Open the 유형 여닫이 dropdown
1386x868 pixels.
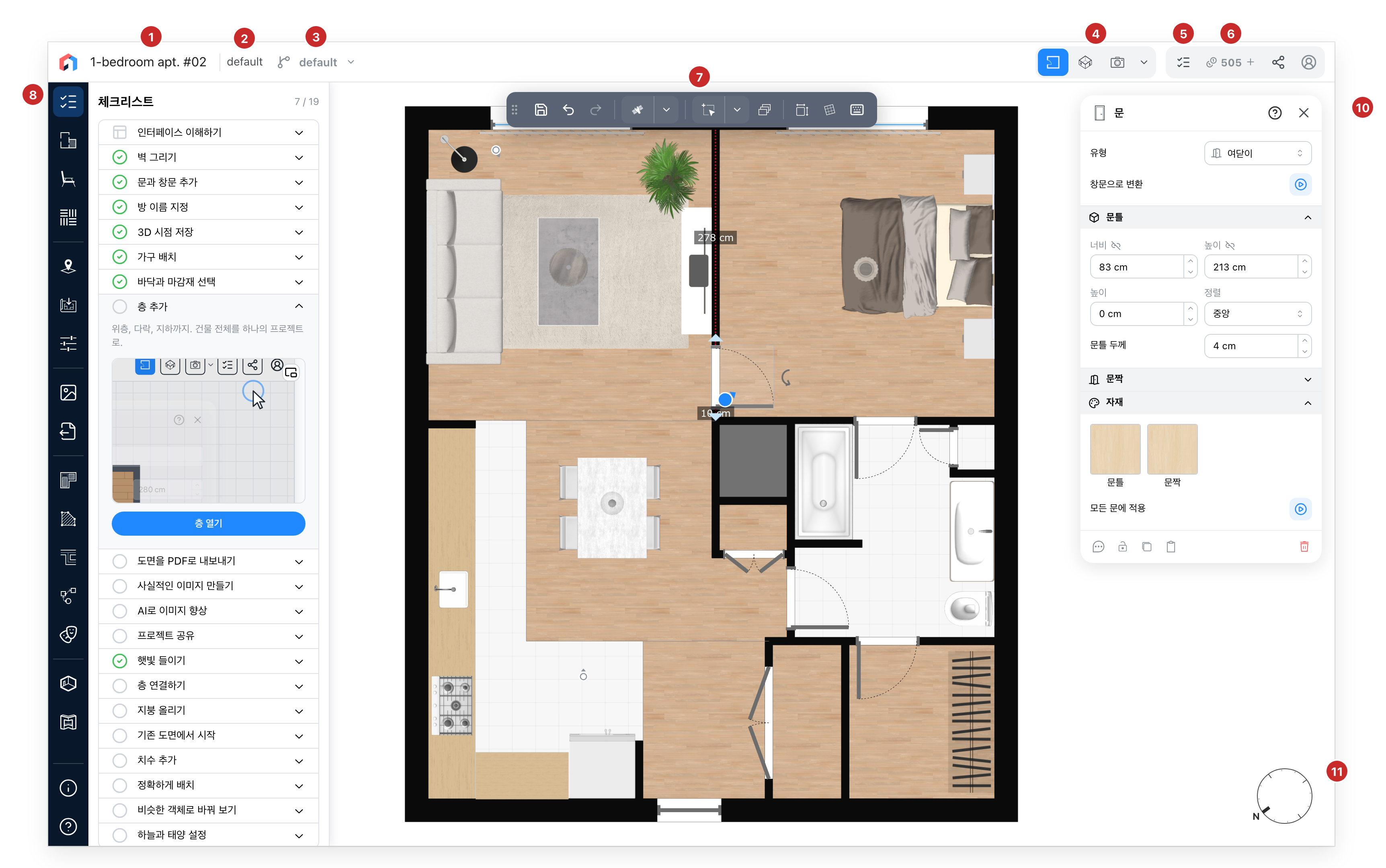click(1257, 153)
